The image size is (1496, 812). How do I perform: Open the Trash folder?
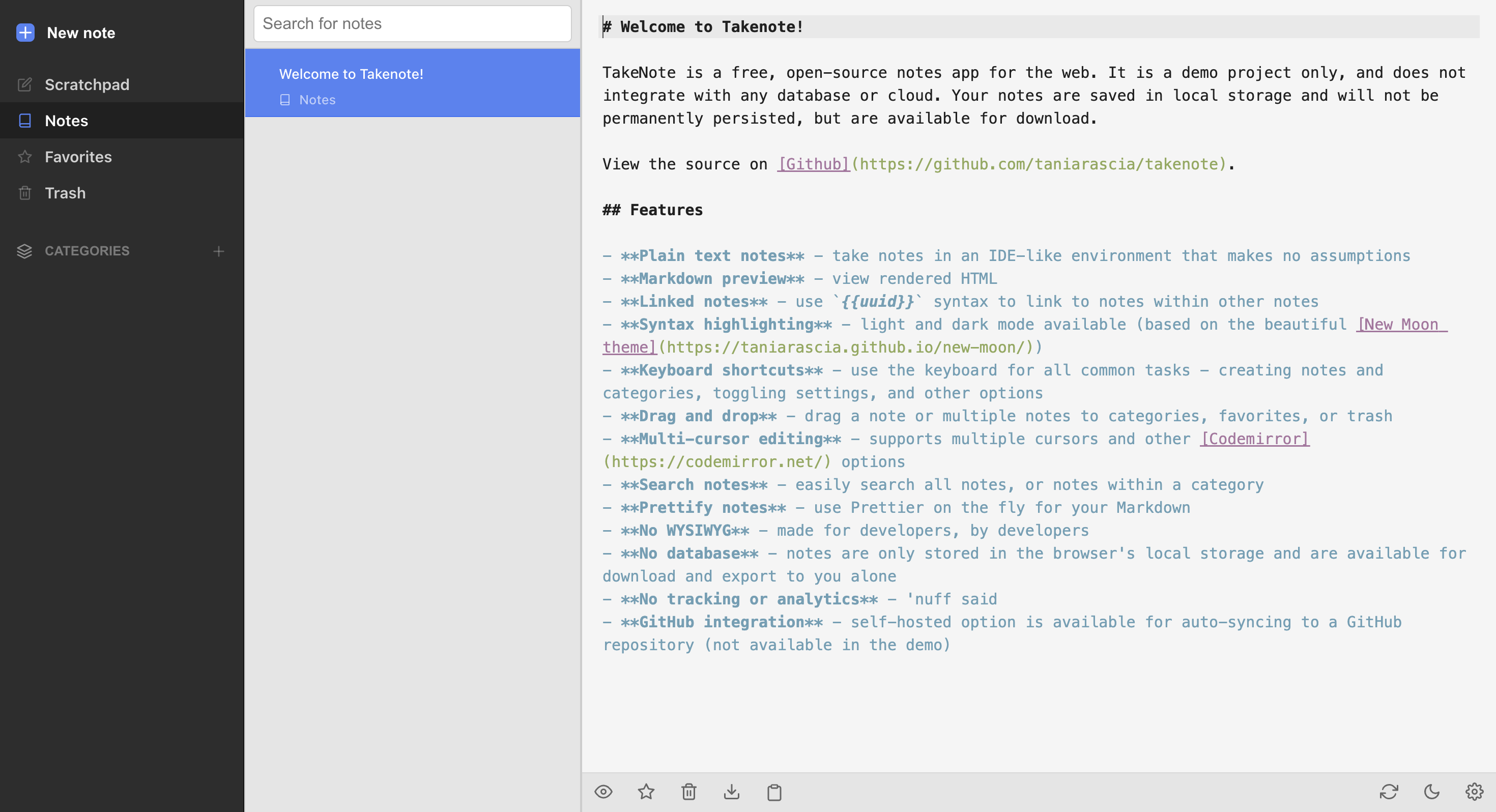tap(65, 193)
